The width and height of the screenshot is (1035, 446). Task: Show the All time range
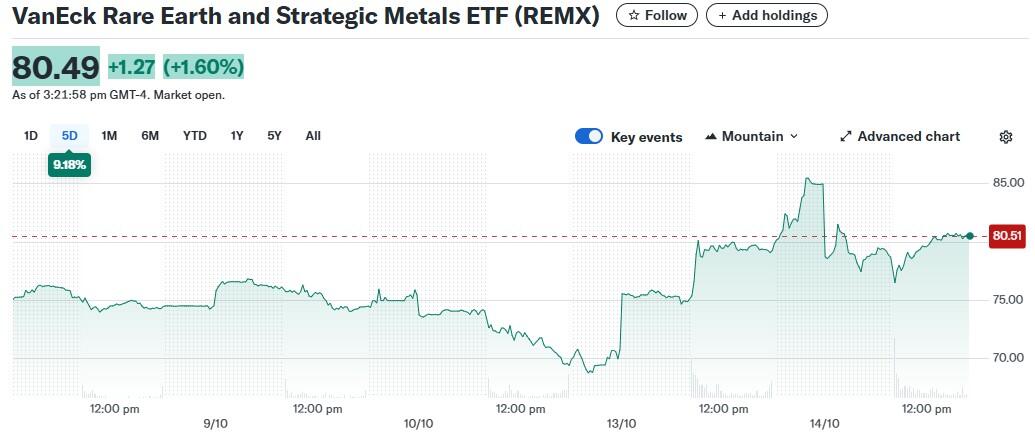pyautogui.click(x=313, y=136)
